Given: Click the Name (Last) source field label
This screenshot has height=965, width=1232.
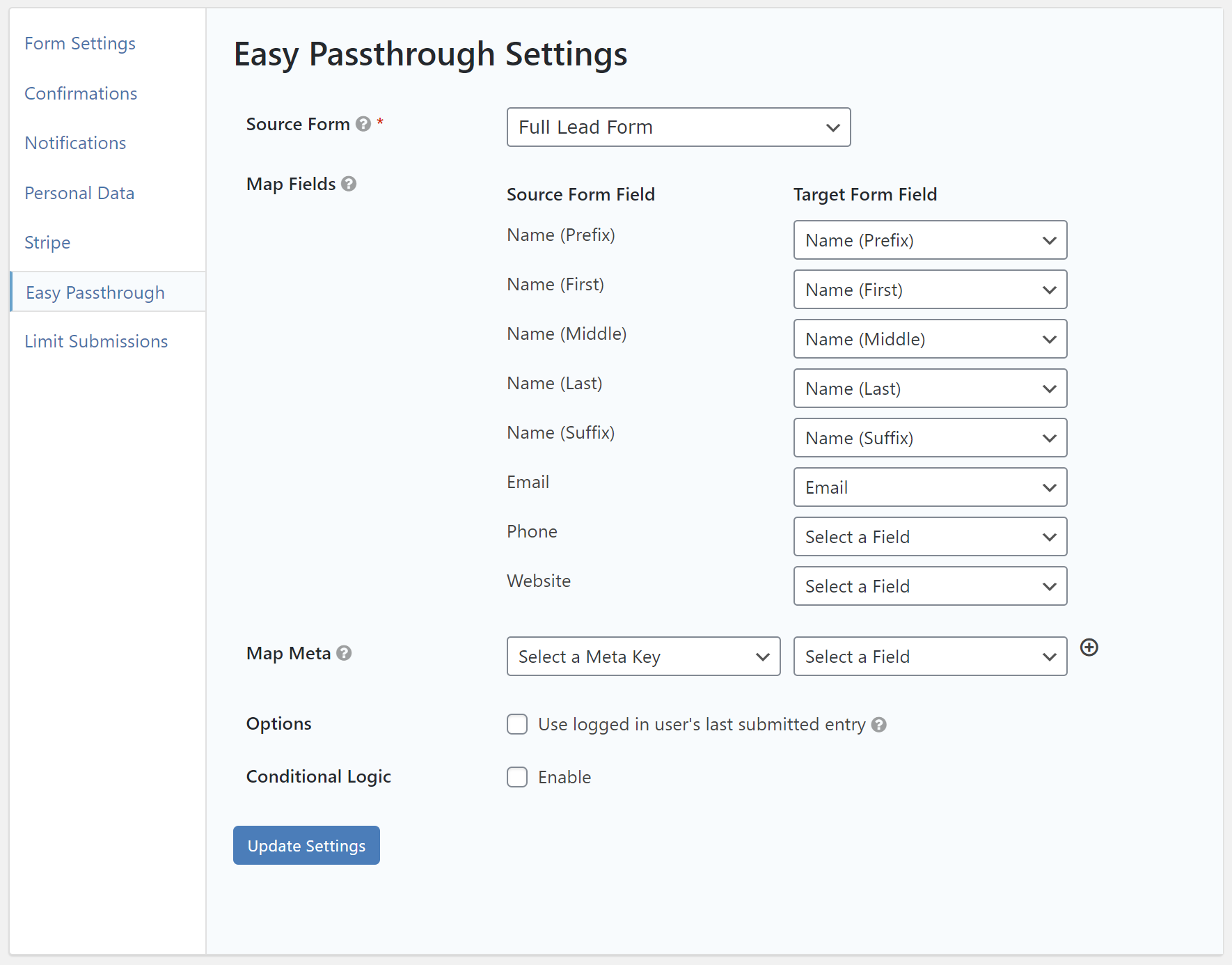Looking at the screenshot, I should point(555,384).
